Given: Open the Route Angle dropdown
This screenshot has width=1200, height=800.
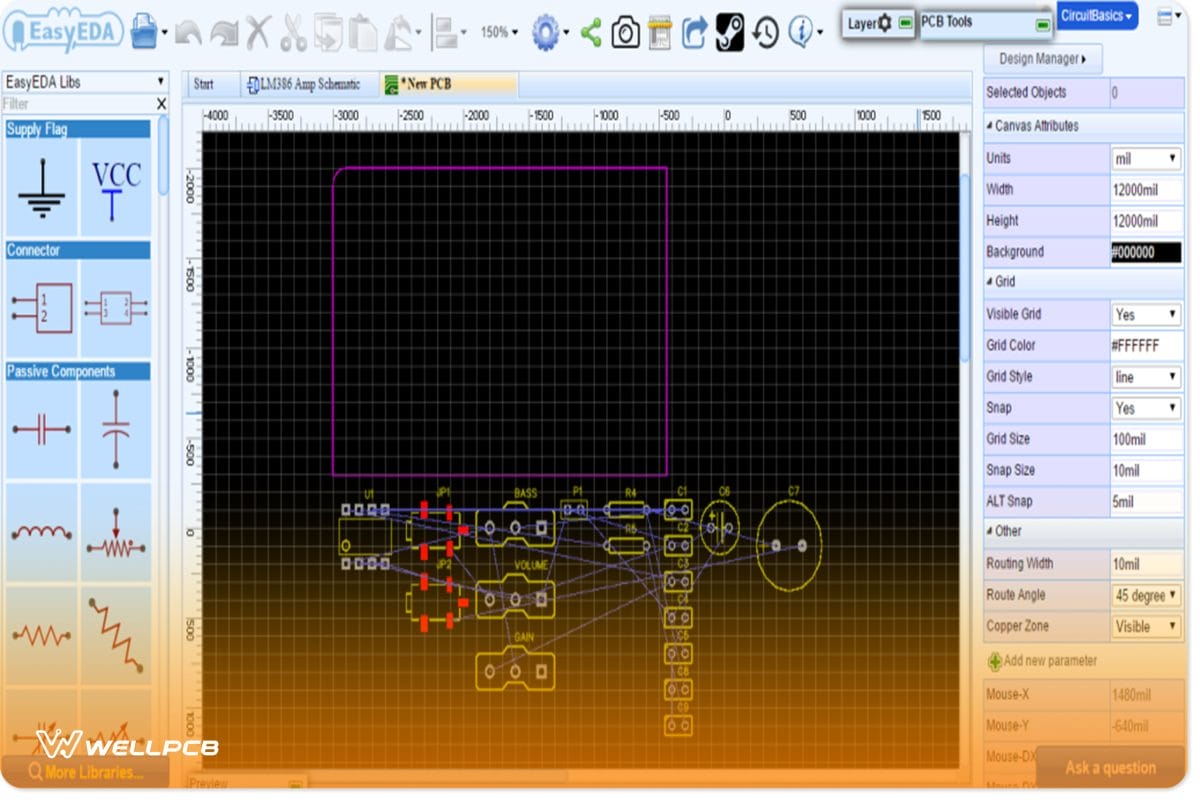Looking at the screenshot, I should click(1146, 594).
